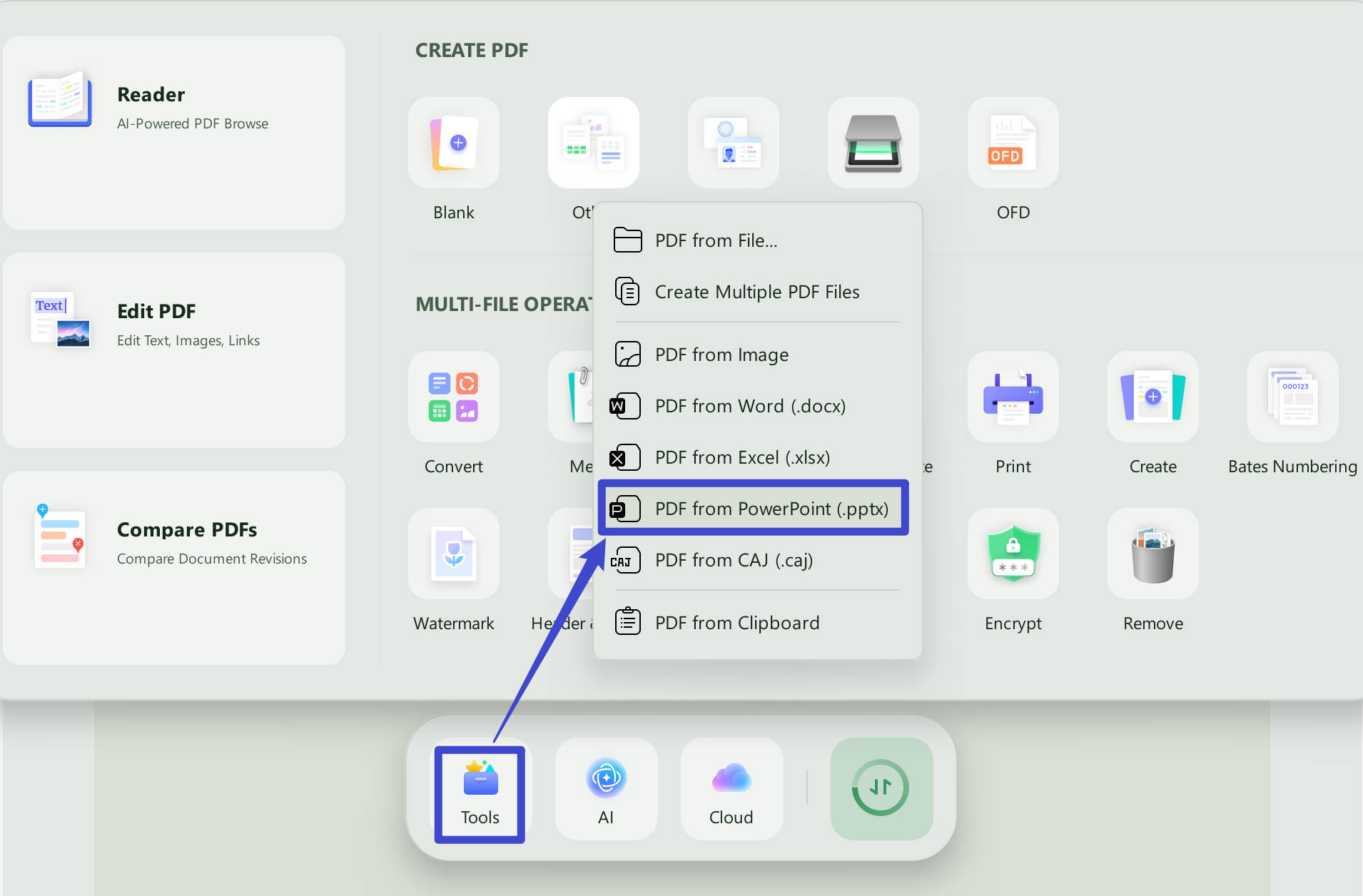Select PDF from Excel (.xlsx)

(x=758, y=457)
